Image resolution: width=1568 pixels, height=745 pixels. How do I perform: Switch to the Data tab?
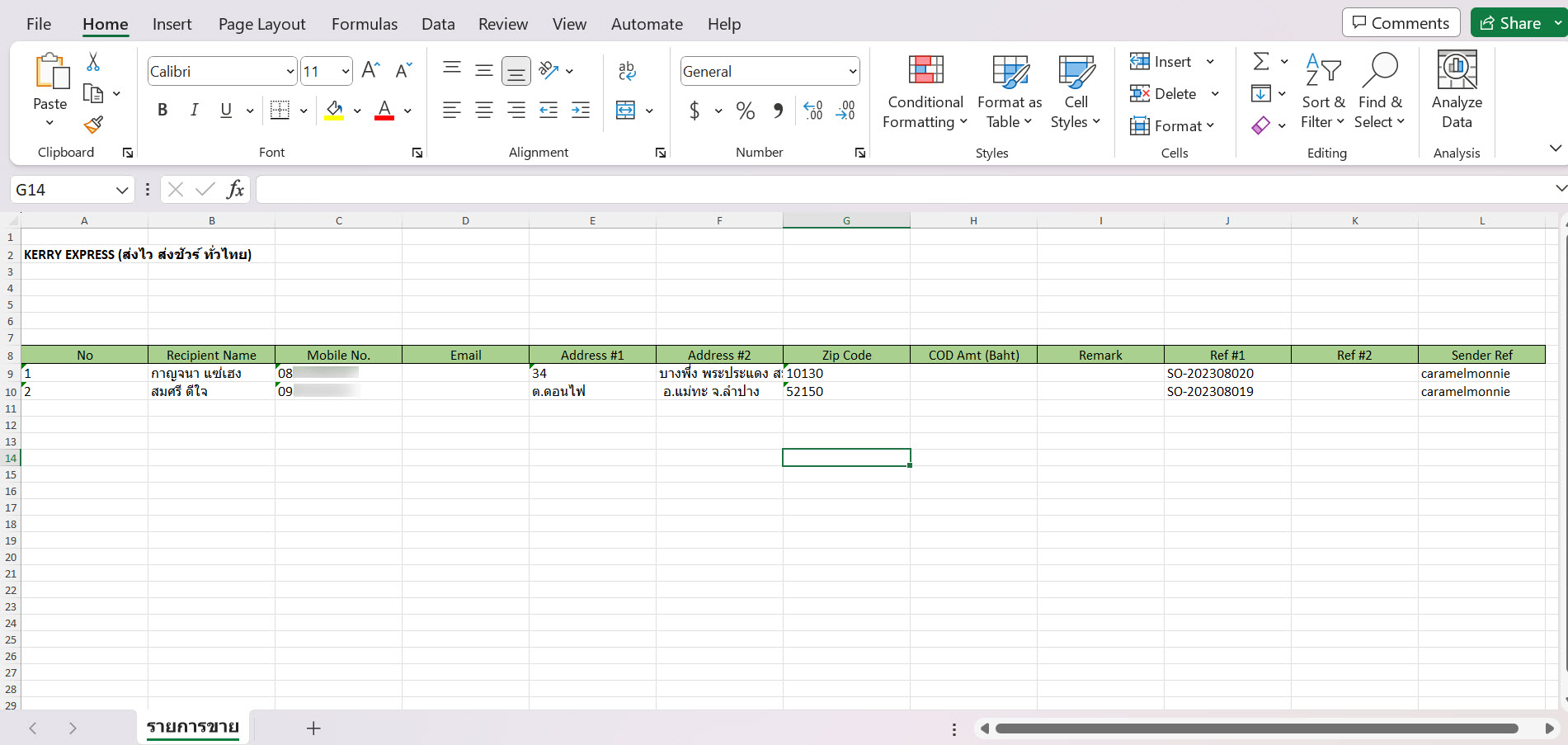(438, 24)
